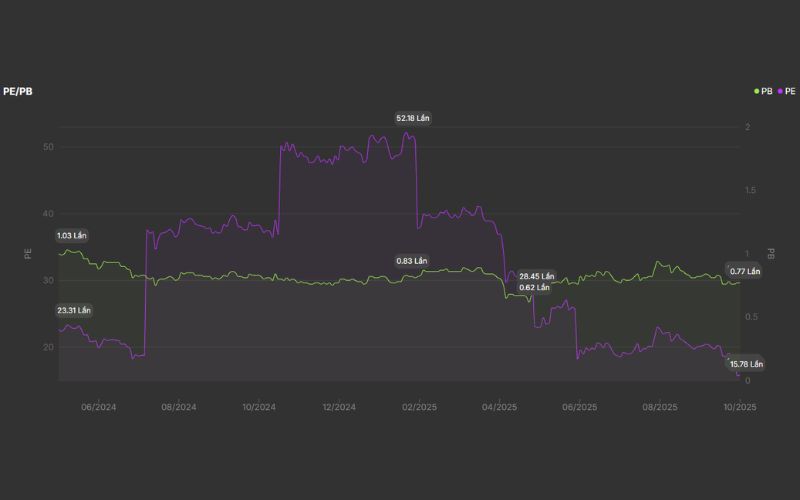Toggle the PE series in the legend

[x=789, y=91]
